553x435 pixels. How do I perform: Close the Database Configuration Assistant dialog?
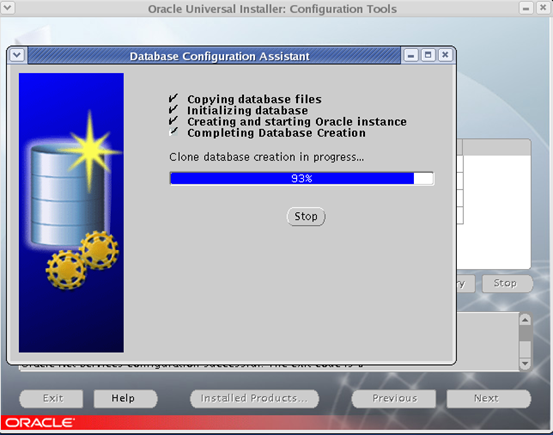pyautogui.click(x=445, y=55)
